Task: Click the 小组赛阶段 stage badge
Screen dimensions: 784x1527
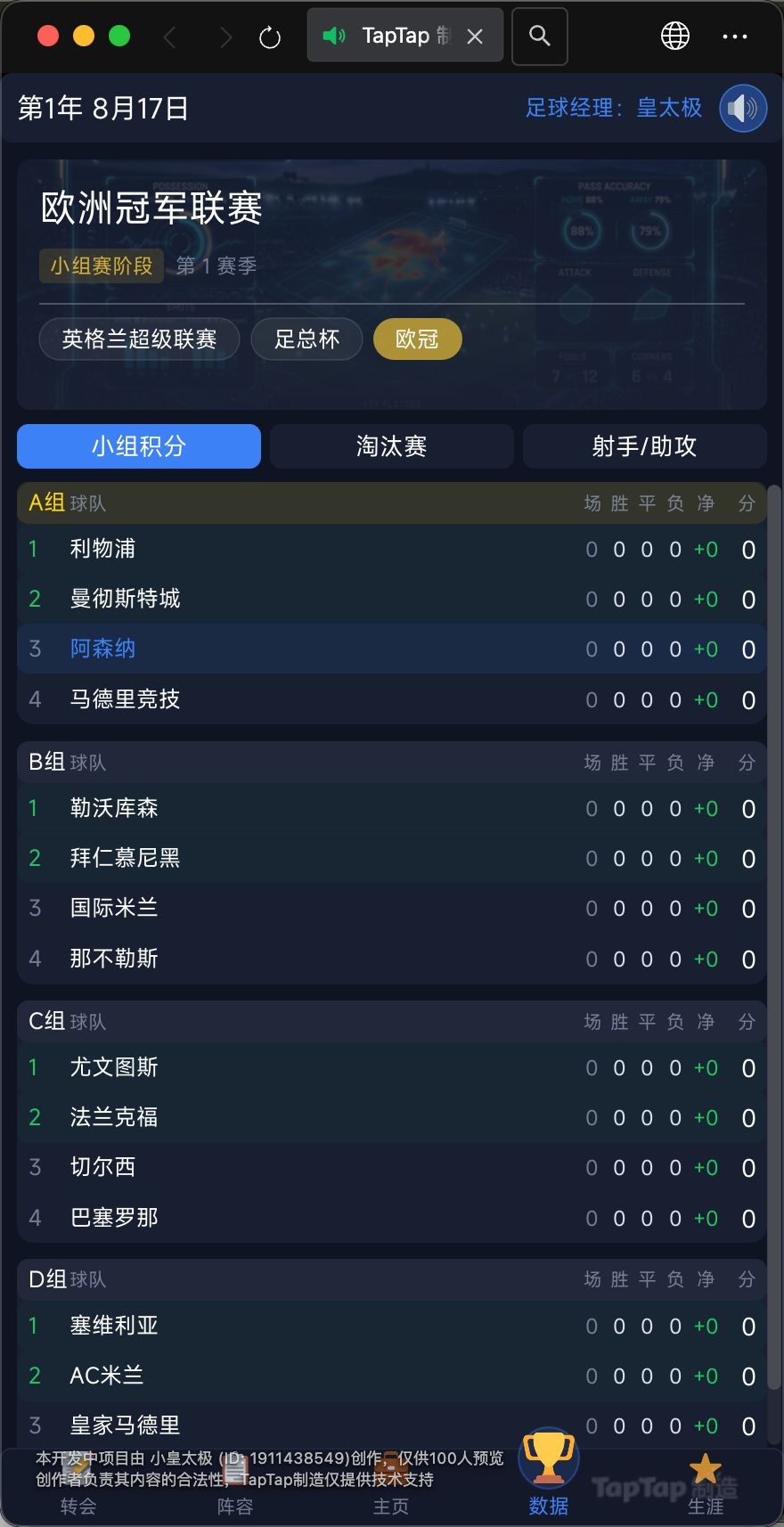Action: (x=102, y=265)
